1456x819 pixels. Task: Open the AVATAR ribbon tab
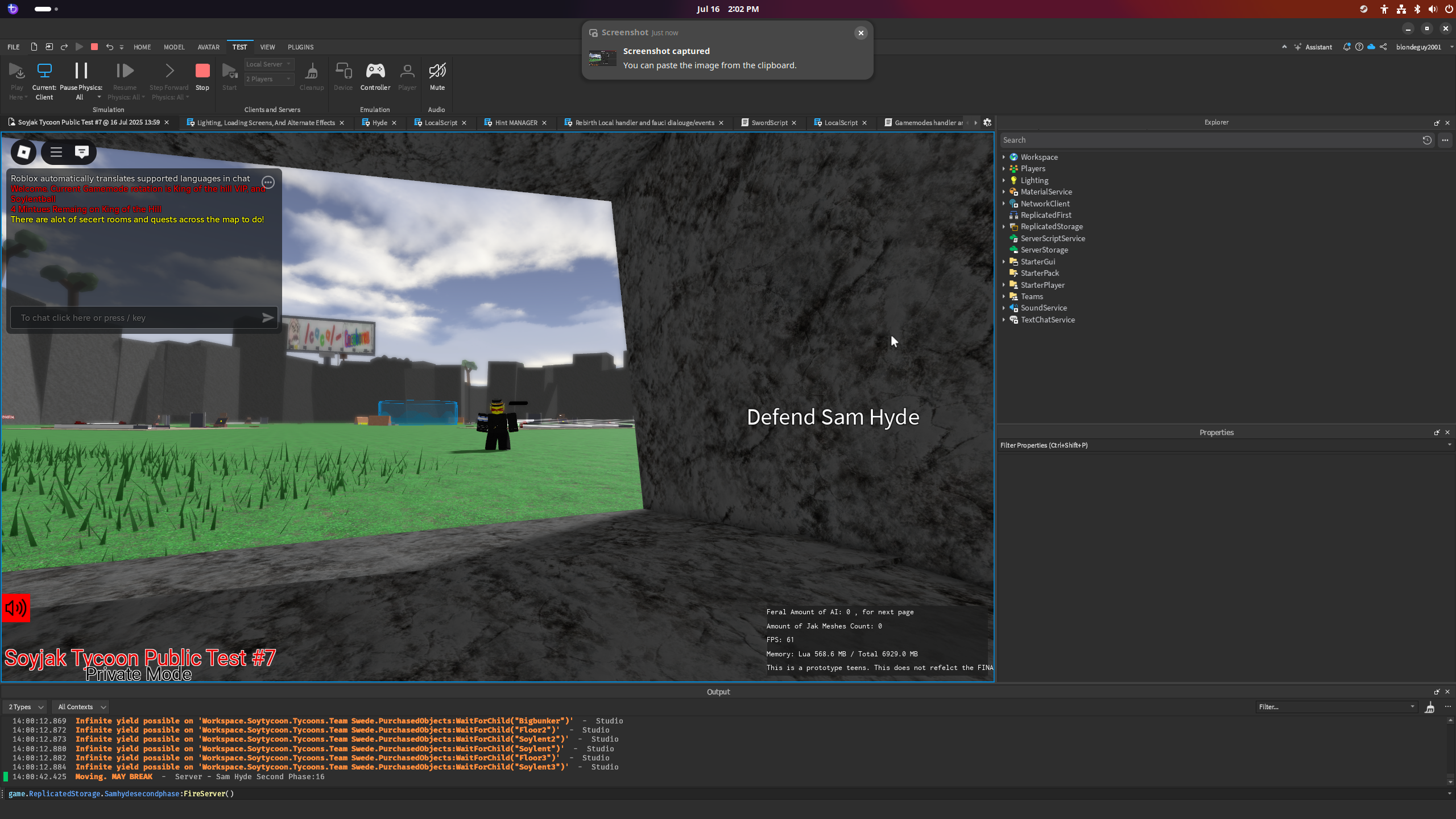pos(208,47)
